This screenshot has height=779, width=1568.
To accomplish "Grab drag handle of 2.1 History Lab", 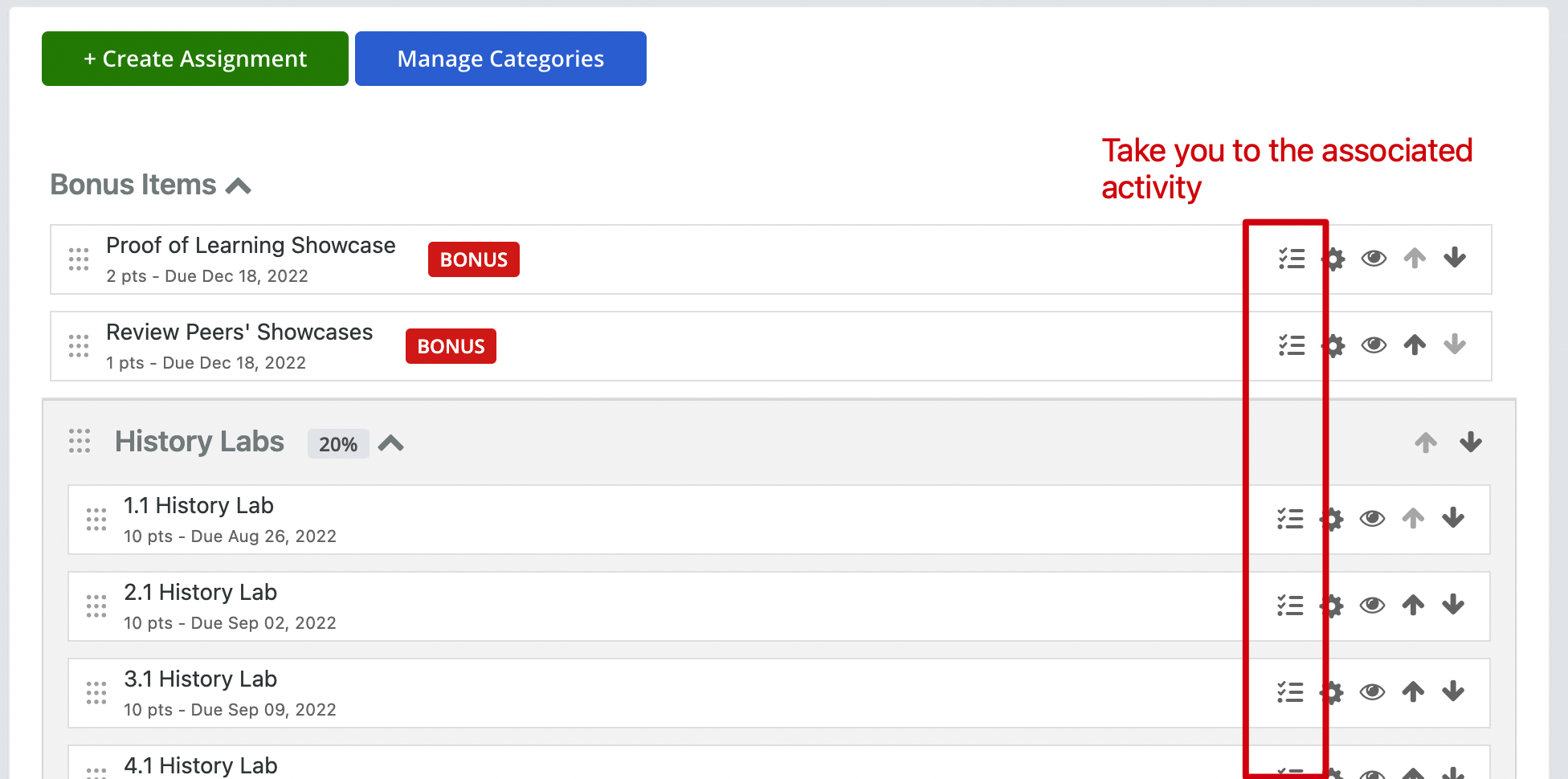I will (x=96, y=606).
